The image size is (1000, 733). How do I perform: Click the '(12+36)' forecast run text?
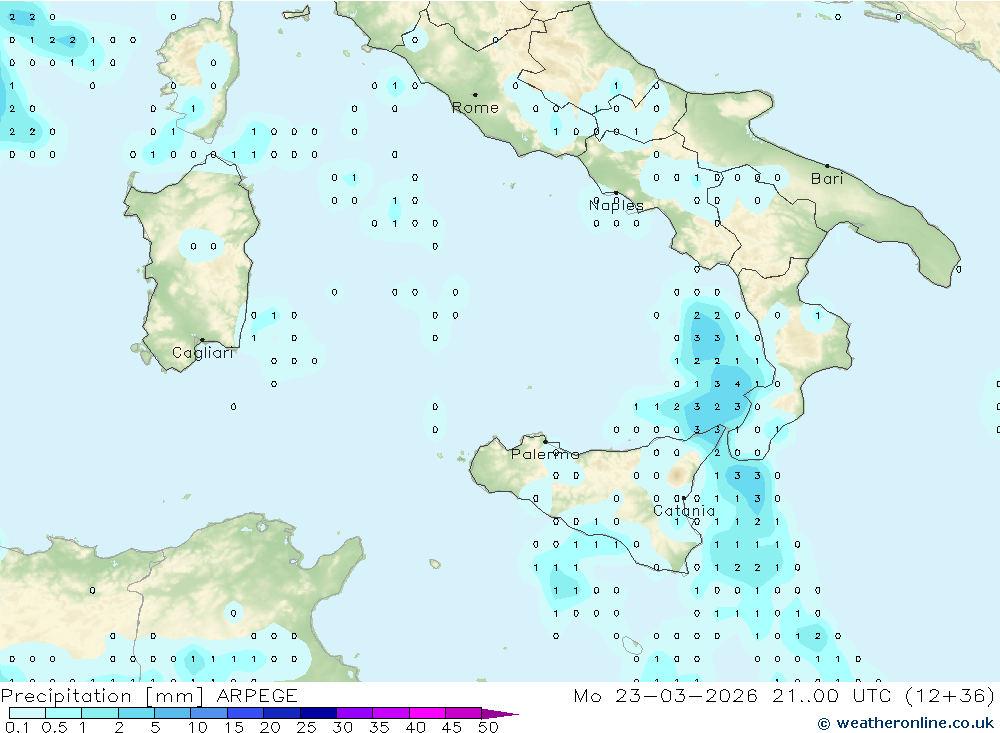pyautogui.click(x=950, y=696)
